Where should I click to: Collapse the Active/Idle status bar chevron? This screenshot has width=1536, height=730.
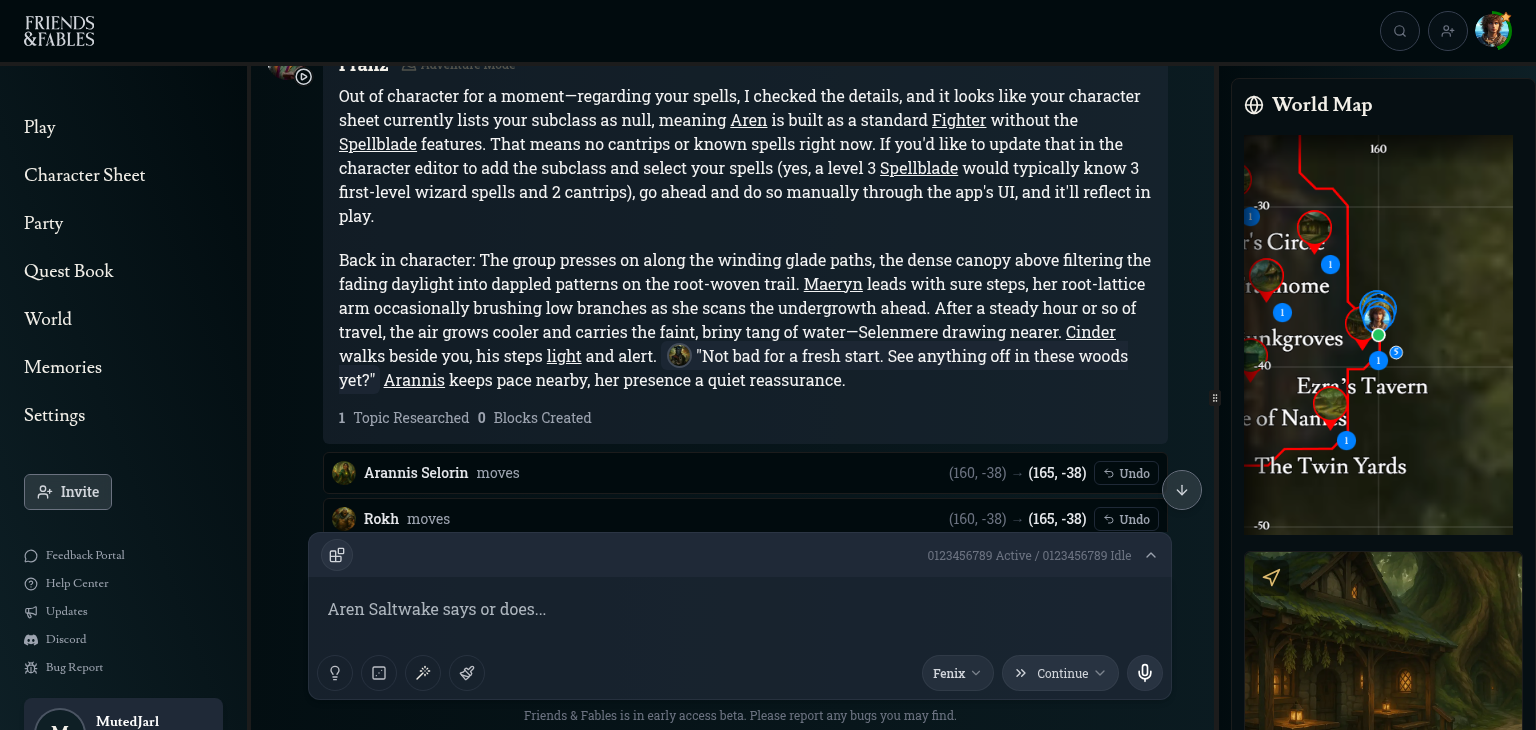pyautogui.click(x=1151, y=555)
